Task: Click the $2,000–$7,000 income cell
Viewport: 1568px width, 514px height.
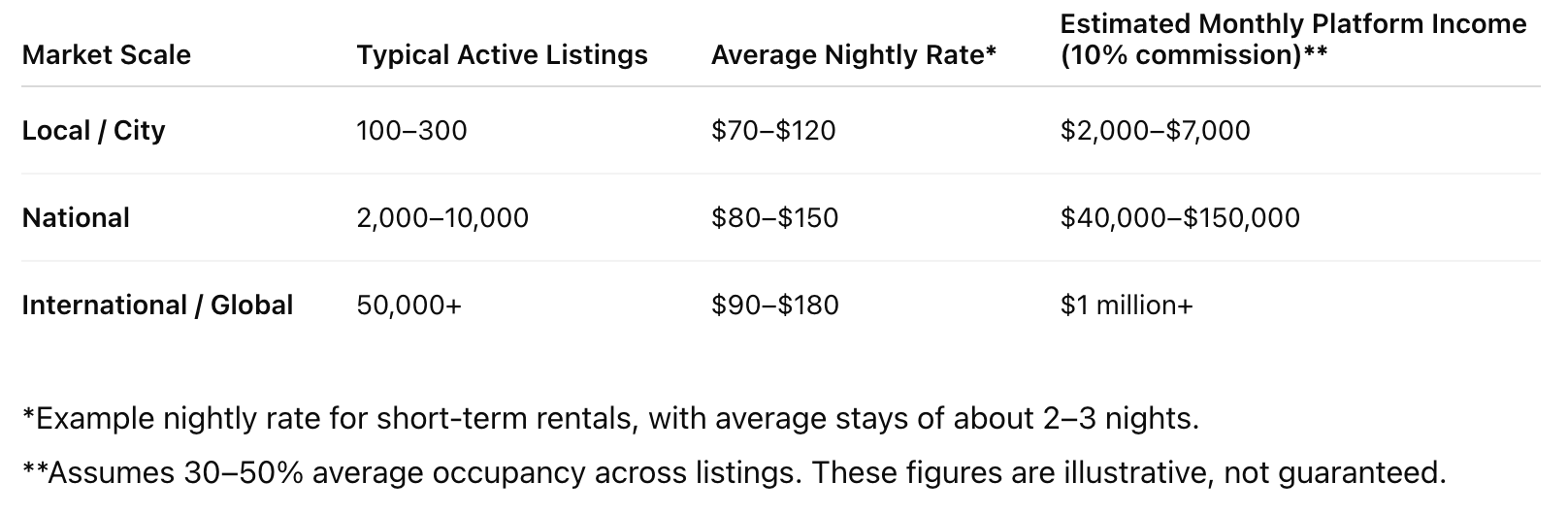Action: pyautogui.click(x=1155, y=130)
